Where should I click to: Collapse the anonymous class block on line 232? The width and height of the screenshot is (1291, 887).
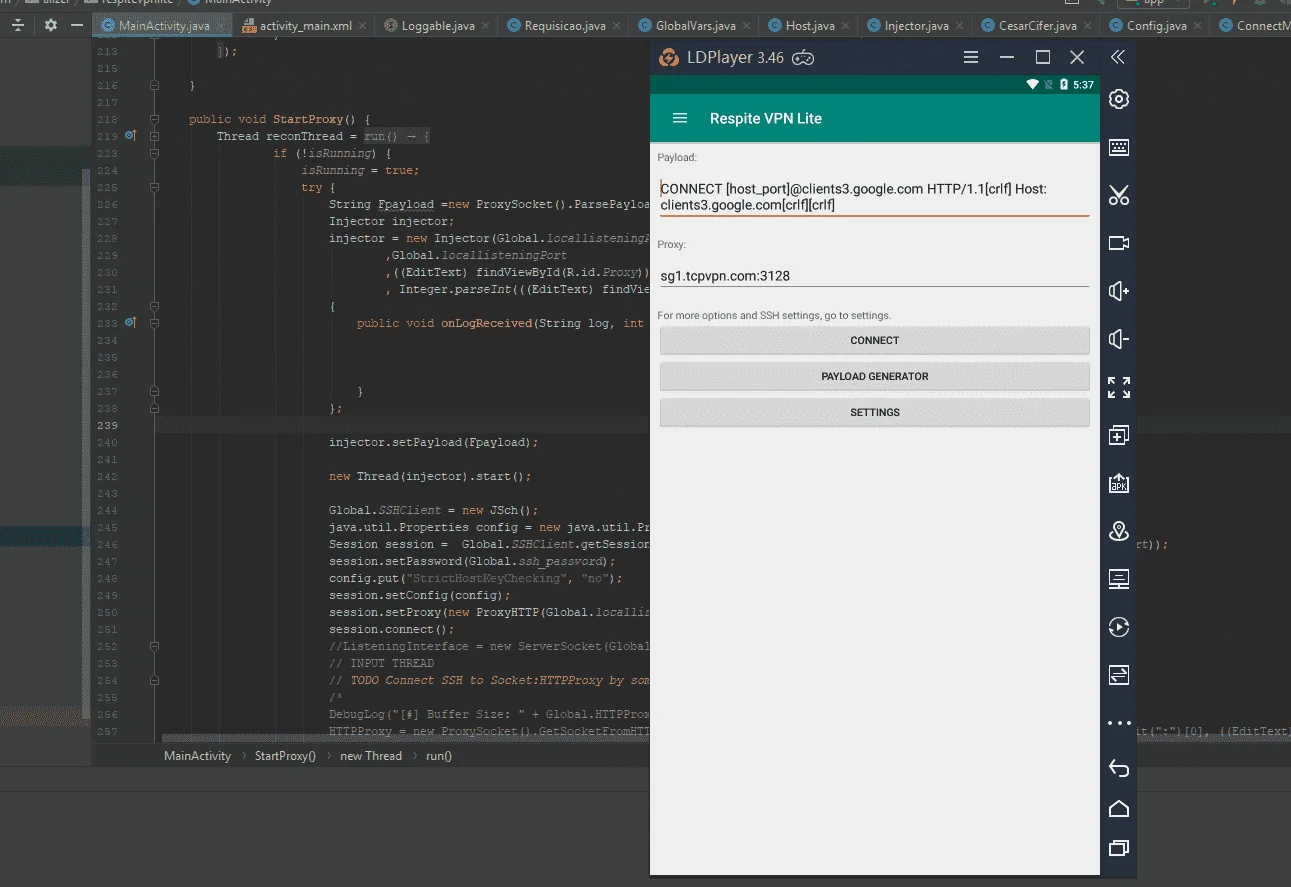154,306
